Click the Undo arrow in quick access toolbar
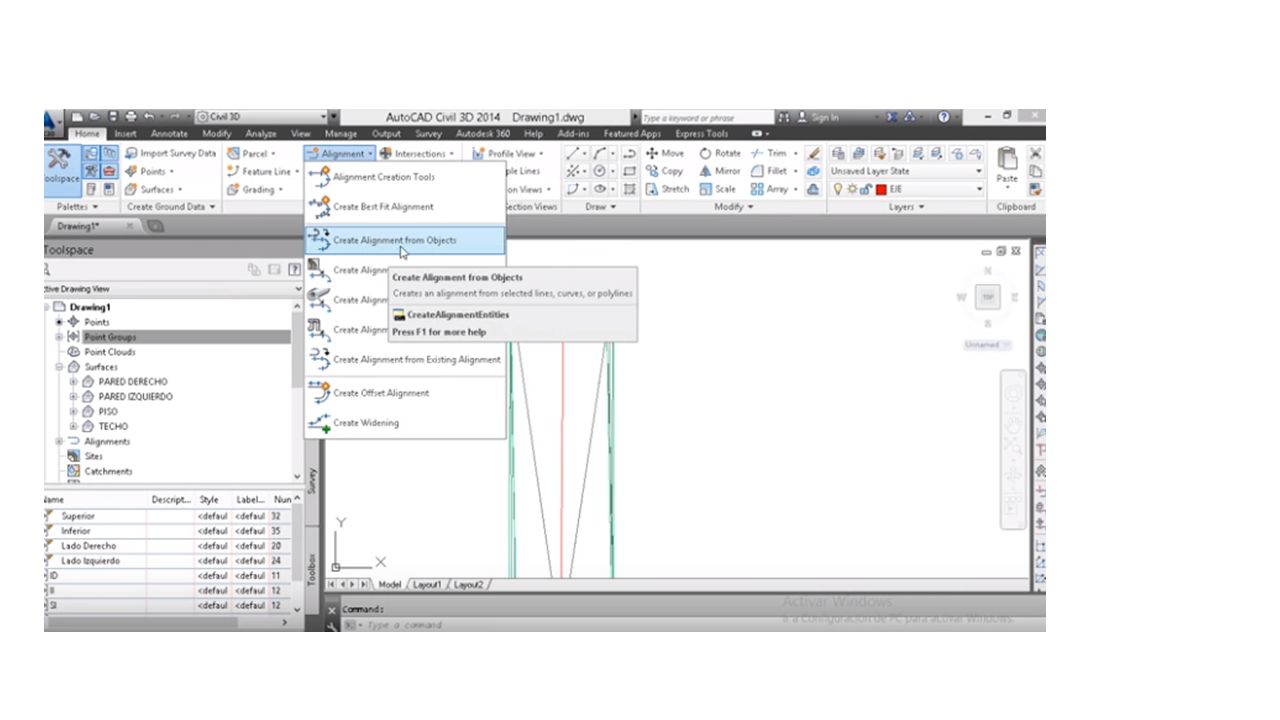1280x720 pixels. [x=150, y=117]
